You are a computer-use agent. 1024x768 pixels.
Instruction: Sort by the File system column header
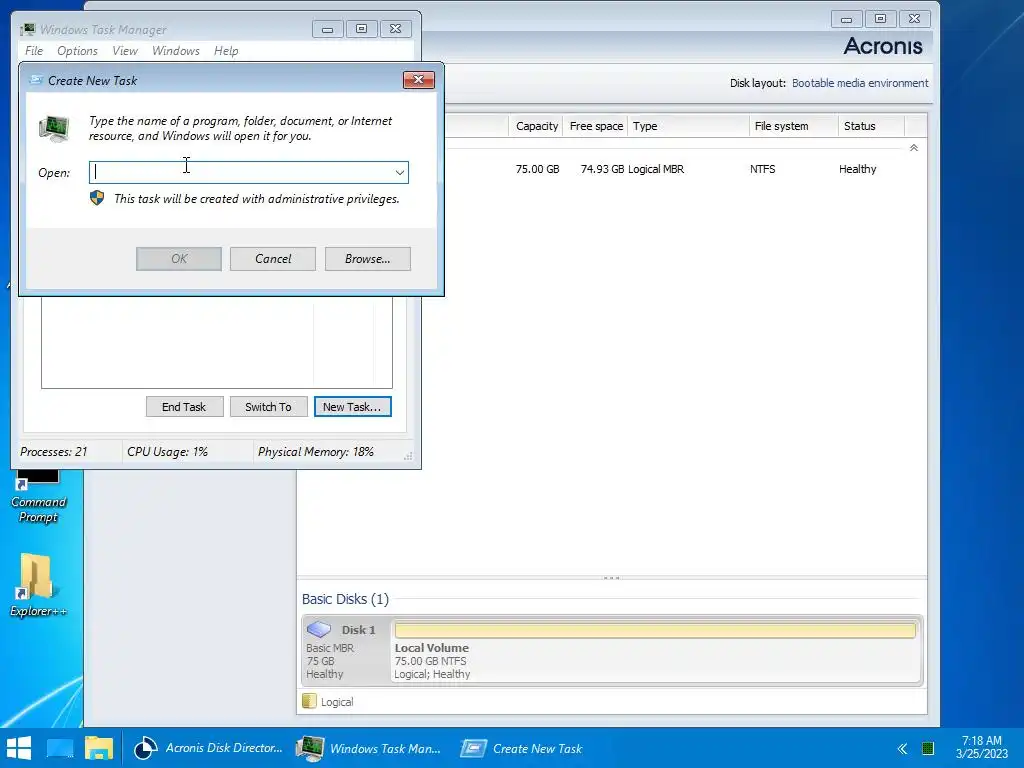793,126
